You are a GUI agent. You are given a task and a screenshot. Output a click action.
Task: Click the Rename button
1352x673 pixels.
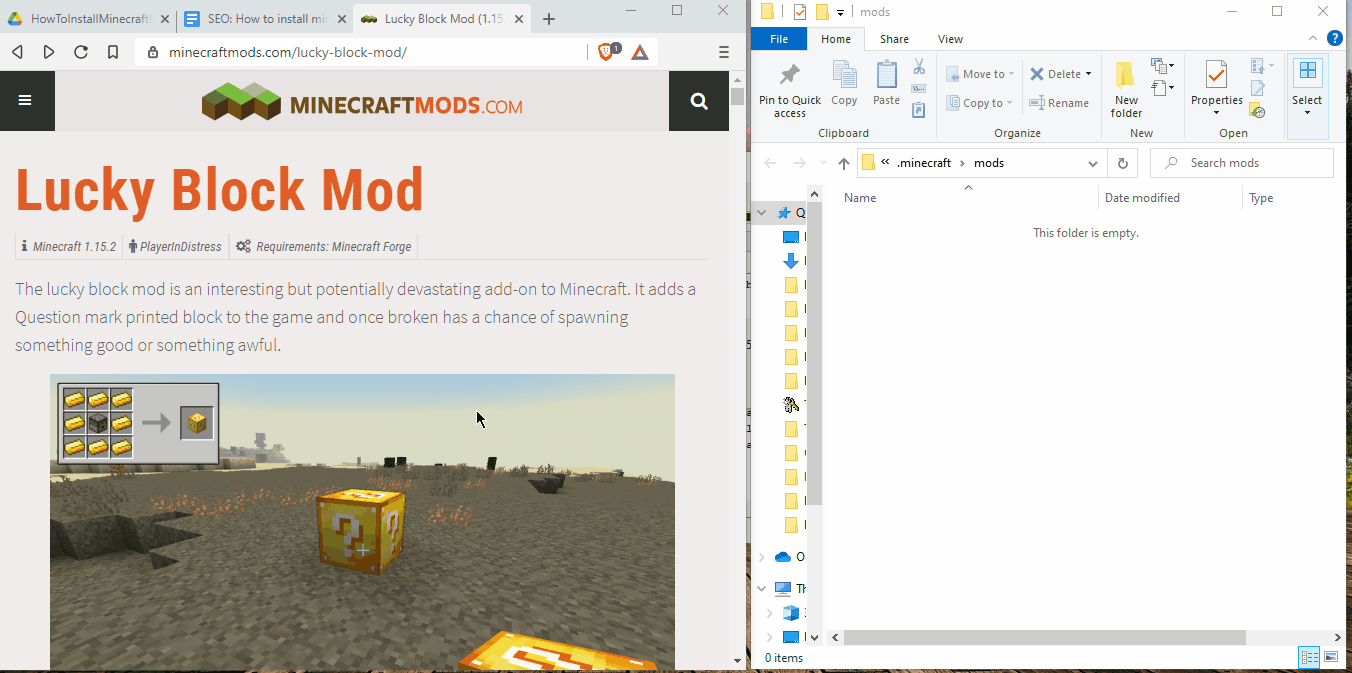pos(1059,103)
